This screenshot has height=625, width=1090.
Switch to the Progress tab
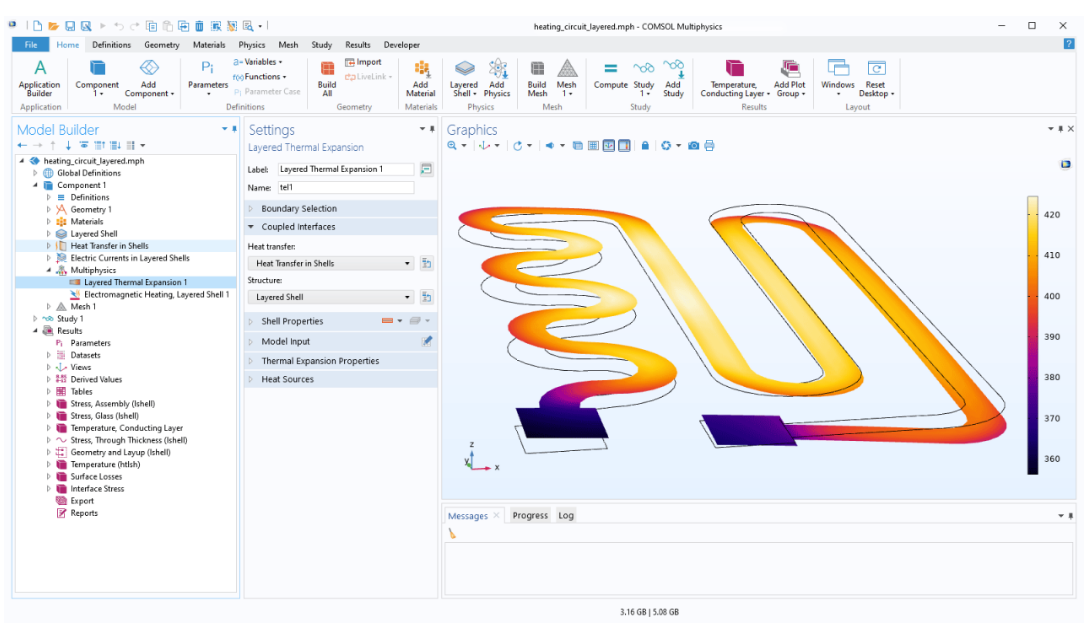click(530, 515)
